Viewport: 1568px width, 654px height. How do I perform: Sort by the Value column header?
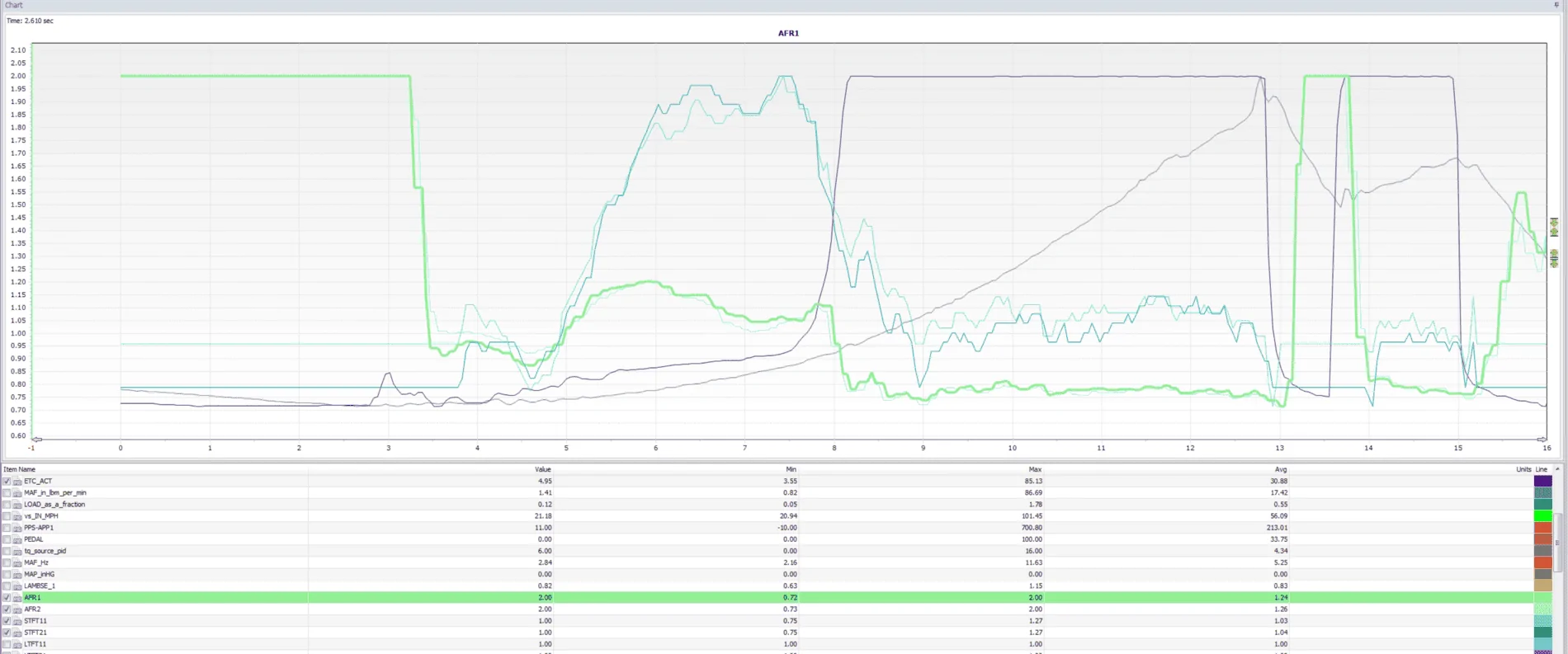pyautogui.click(x=543, y=469)
